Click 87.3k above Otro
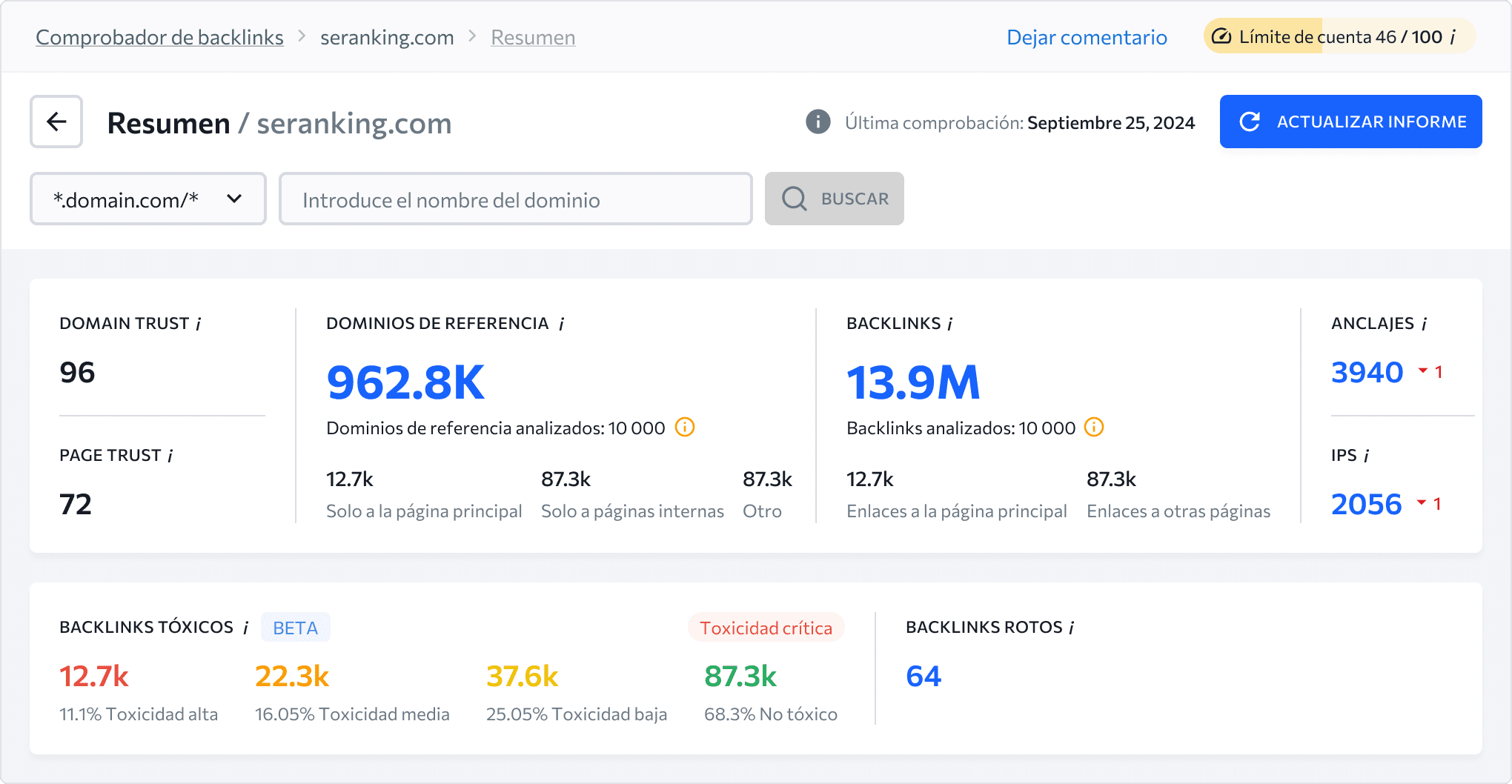 tap(767, 479)
